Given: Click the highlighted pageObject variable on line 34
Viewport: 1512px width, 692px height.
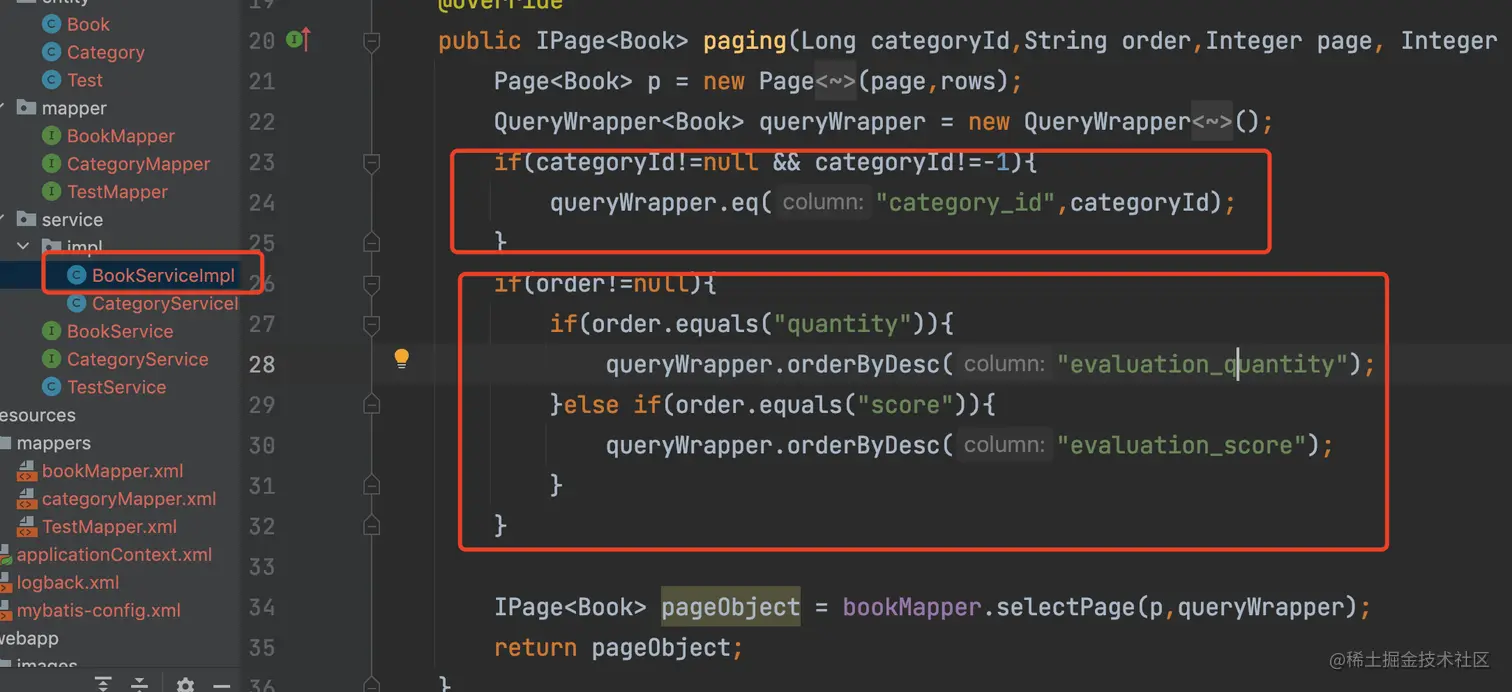Looking at the screenshot, I should [x=730, y=607].
